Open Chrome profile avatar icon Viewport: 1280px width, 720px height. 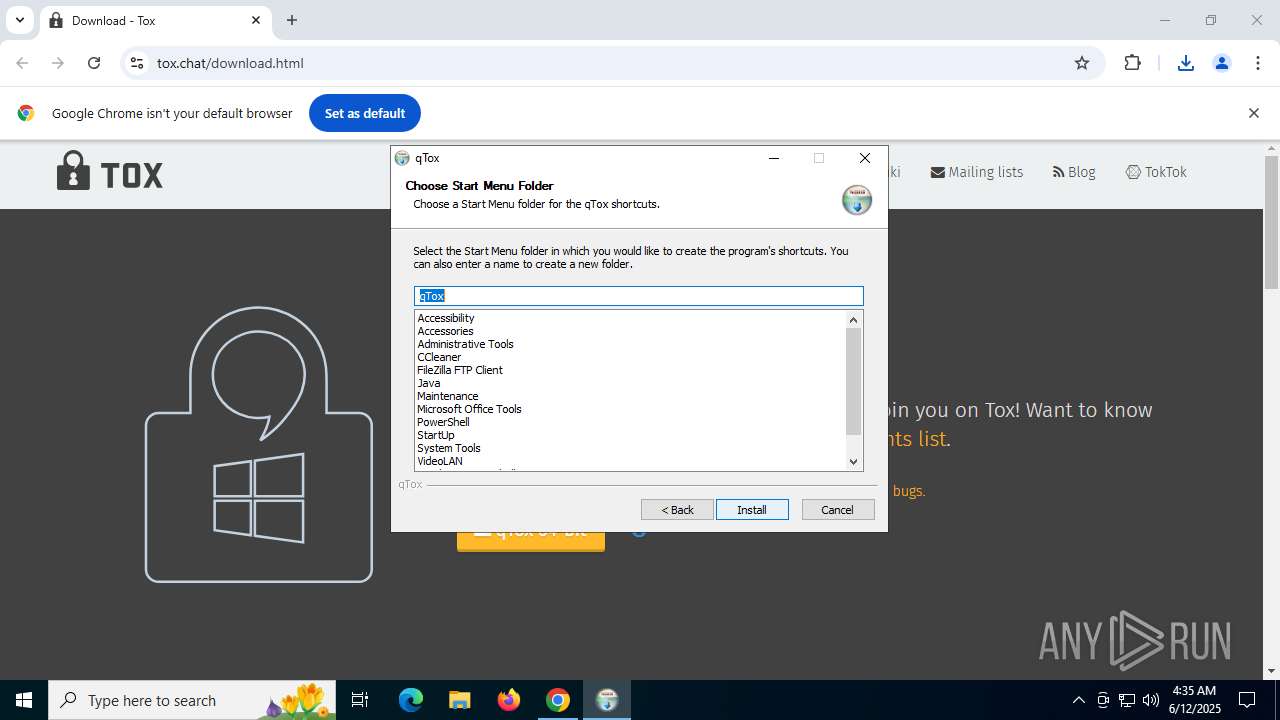click(x=1222, y=63)
